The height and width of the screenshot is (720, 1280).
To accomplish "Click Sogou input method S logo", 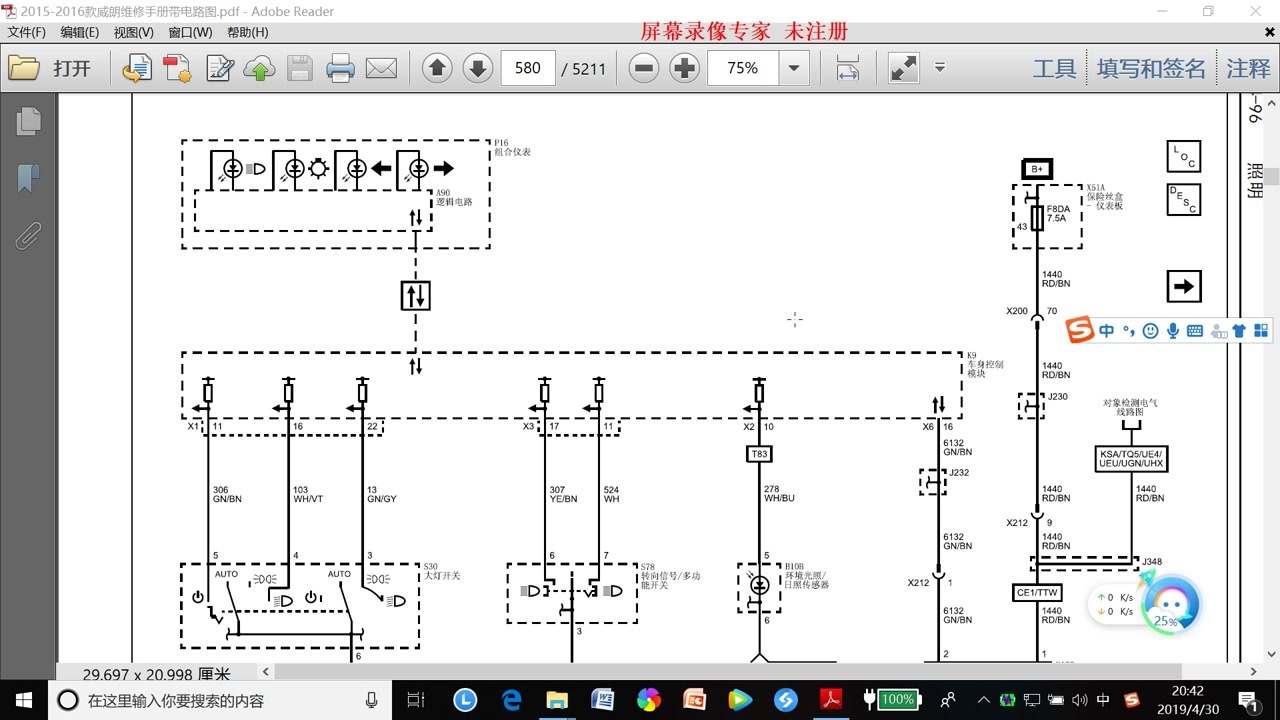I will 1079,330.
